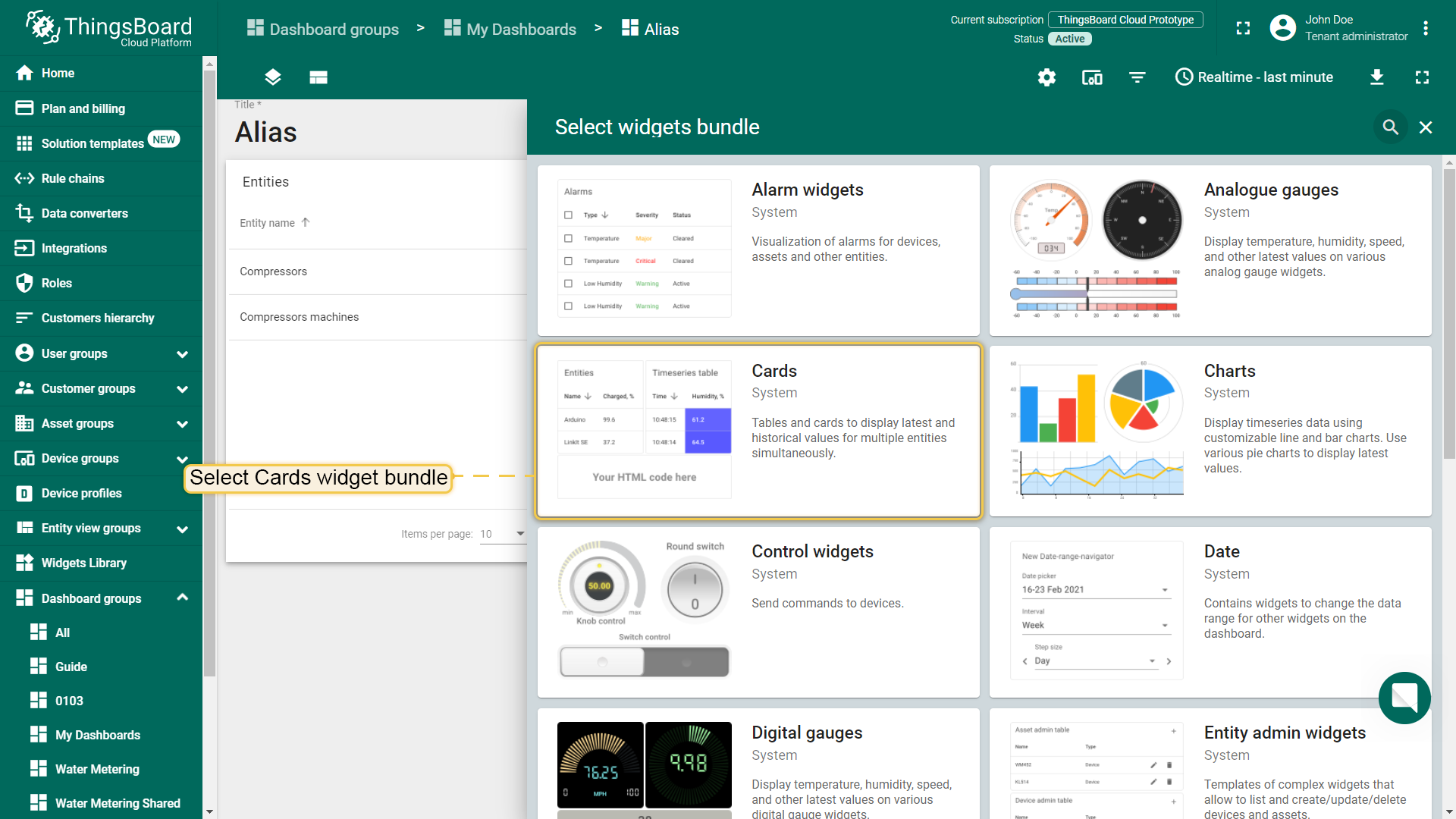This screenshot has width=1456, height=819.
Task: Select Entity admin widgets bundle
Action: pyautogui.click(x=1210, y=764)
